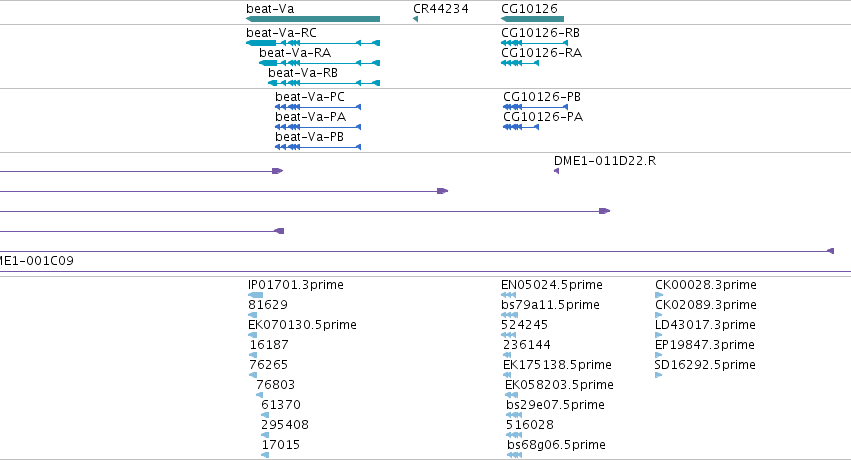851x460 pixels.
Task: Select the beat-Va gene bar
Action: pos(313,19)
